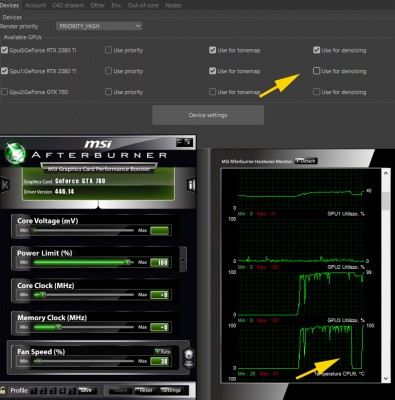Click the fan user-define icon beside Fan Speed

(x=189, y=358)
